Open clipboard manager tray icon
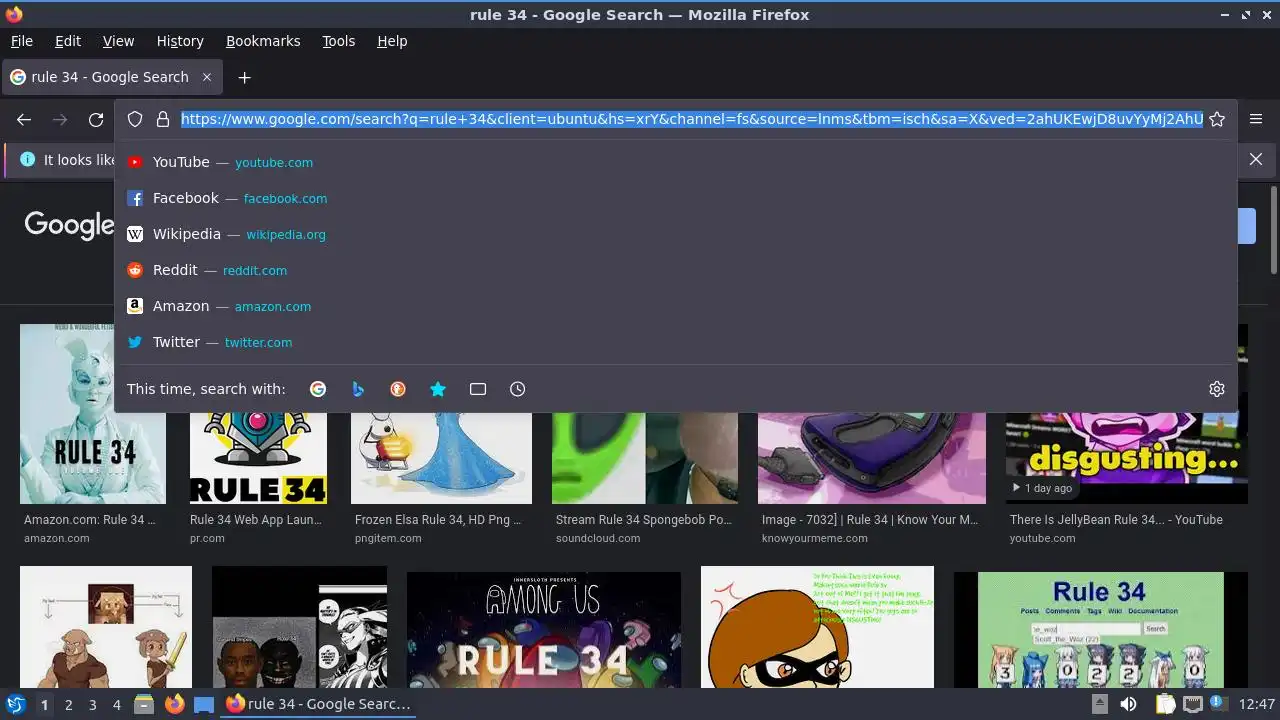This screenshot has width=1280, height=720. (x=1165, y=704)
